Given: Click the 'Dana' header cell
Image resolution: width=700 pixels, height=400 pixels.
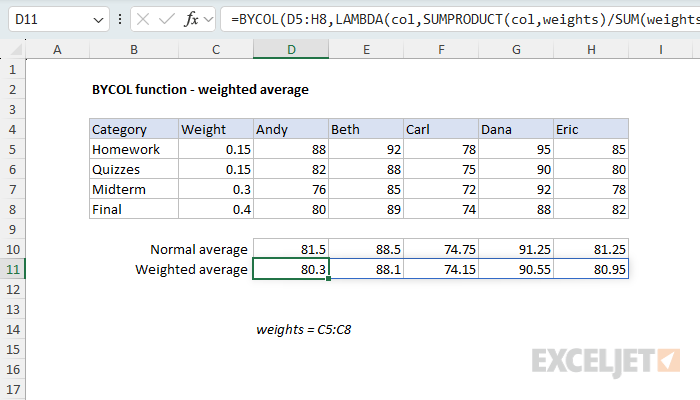Looking at the screenshot, I should pos(516,129).
